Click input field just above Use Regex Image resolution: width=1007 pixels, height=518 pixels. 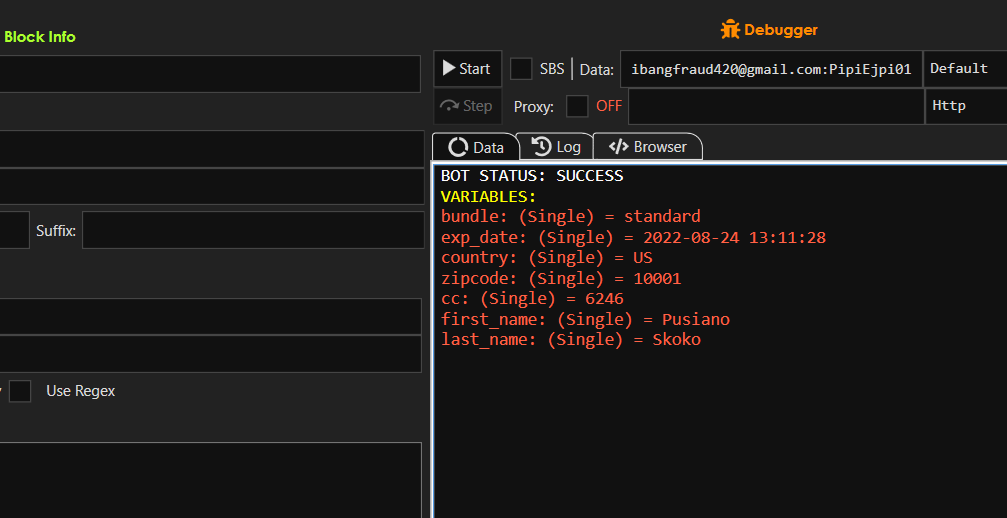pos(210,354)
